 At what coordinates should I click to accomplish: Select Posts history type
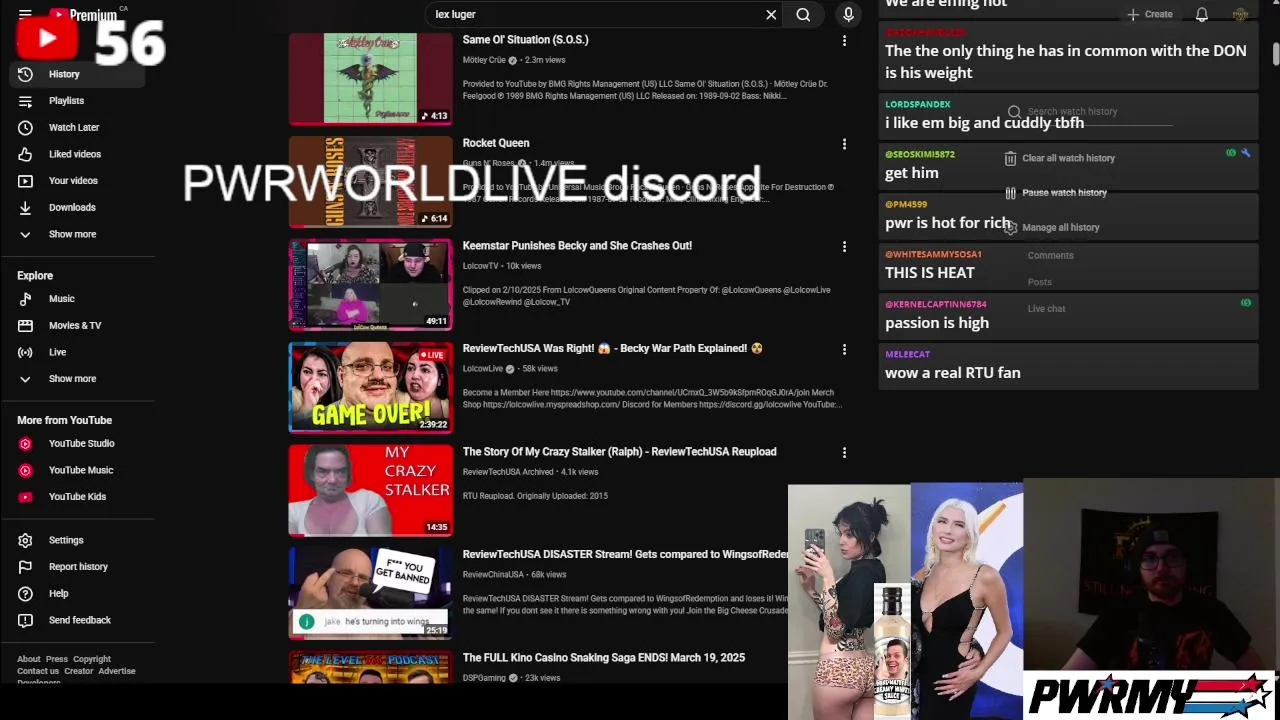click(x=1040, y=282)
